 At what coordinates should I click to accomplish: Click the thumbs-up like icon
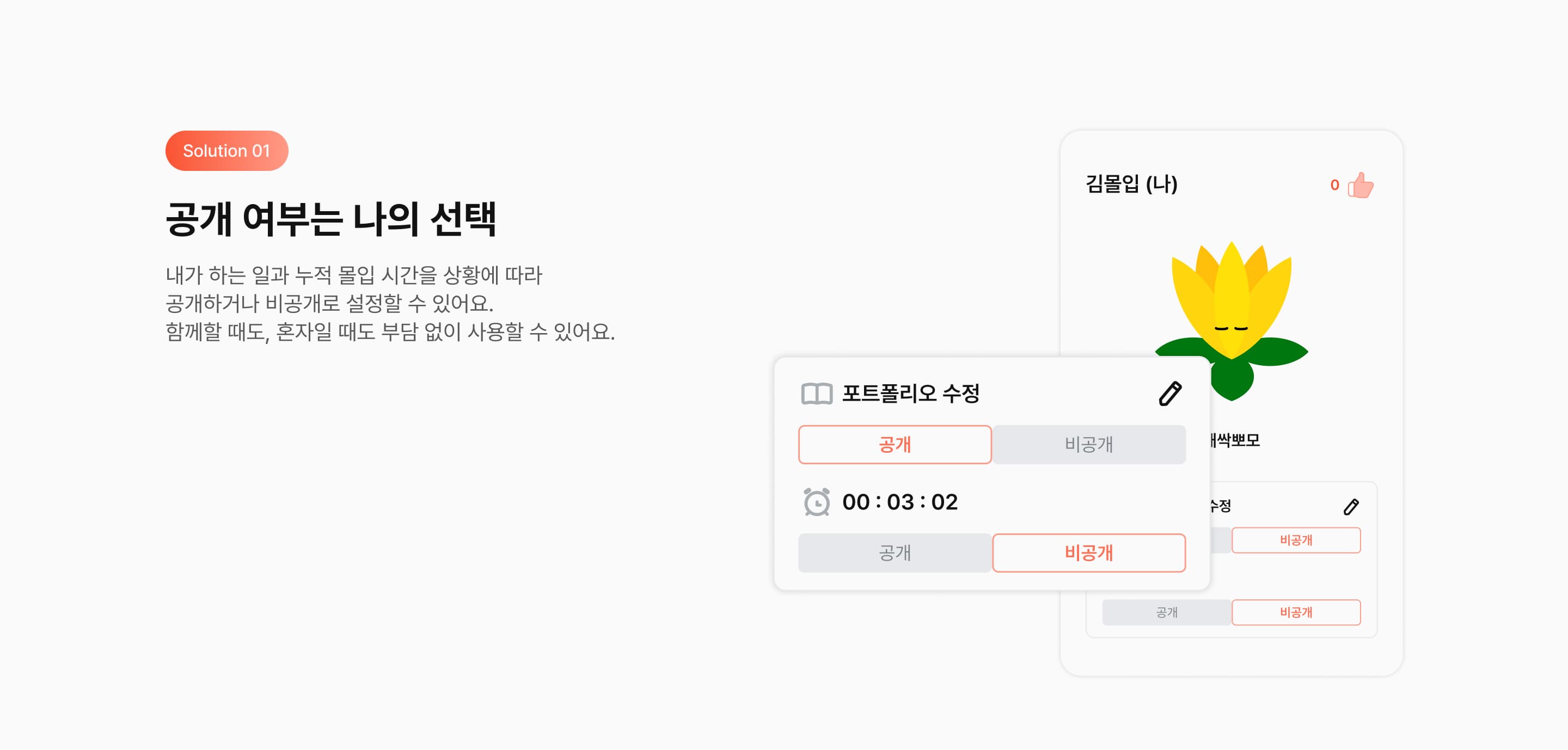[1361, 185]
